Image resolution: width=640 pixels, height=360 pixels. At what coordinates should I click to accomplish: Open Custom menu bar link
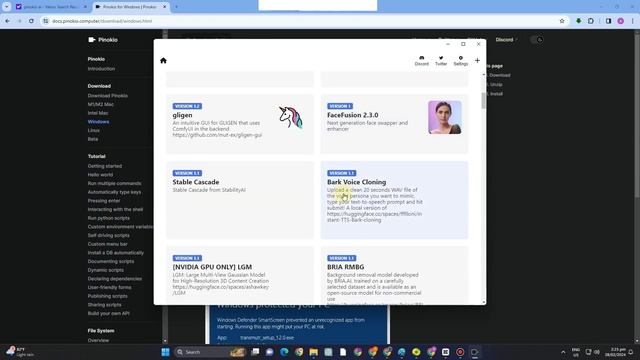coord(107,244)
